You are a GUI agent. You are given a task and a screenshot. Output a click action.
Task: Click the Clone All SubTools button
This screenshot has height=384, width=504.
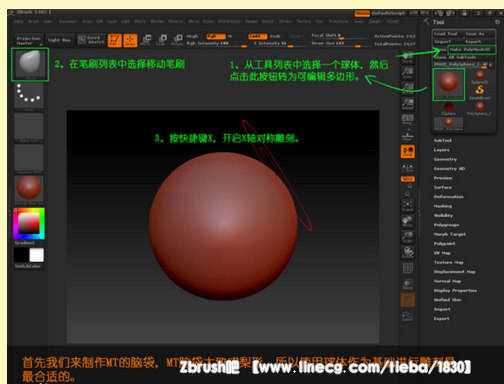pyautogui.click(x=464, y=57)
